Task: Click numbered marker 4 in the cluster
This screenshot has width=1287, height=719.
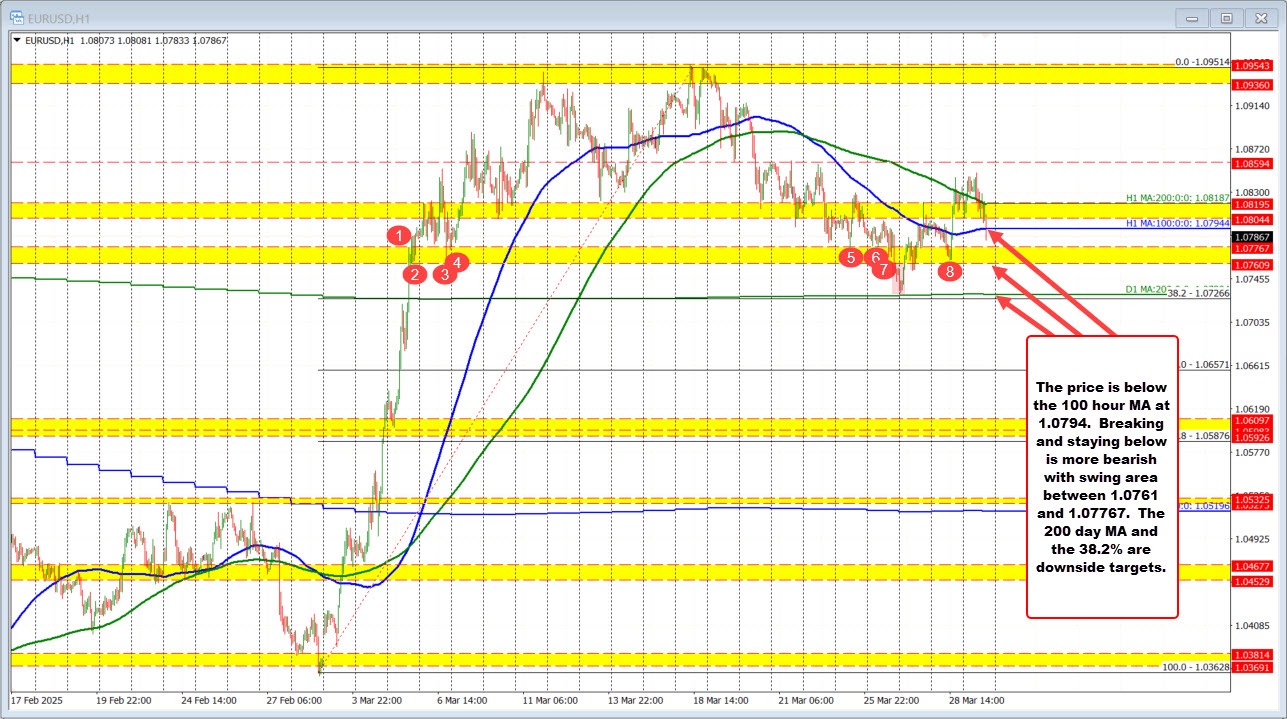Action: [x=458, y=263]
